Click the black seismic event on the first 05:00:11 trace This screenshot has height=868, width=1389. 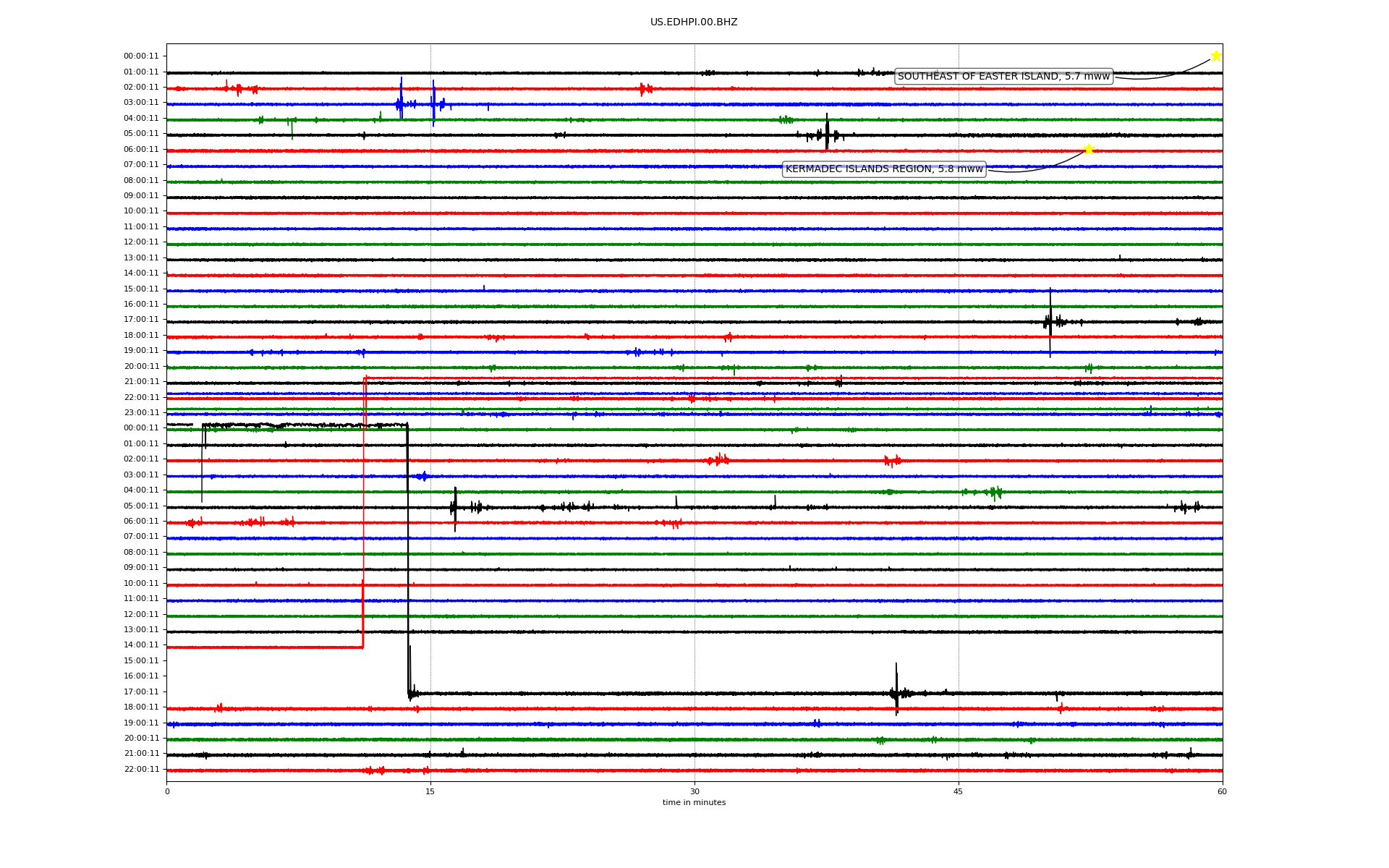click(x=827, y=134)
